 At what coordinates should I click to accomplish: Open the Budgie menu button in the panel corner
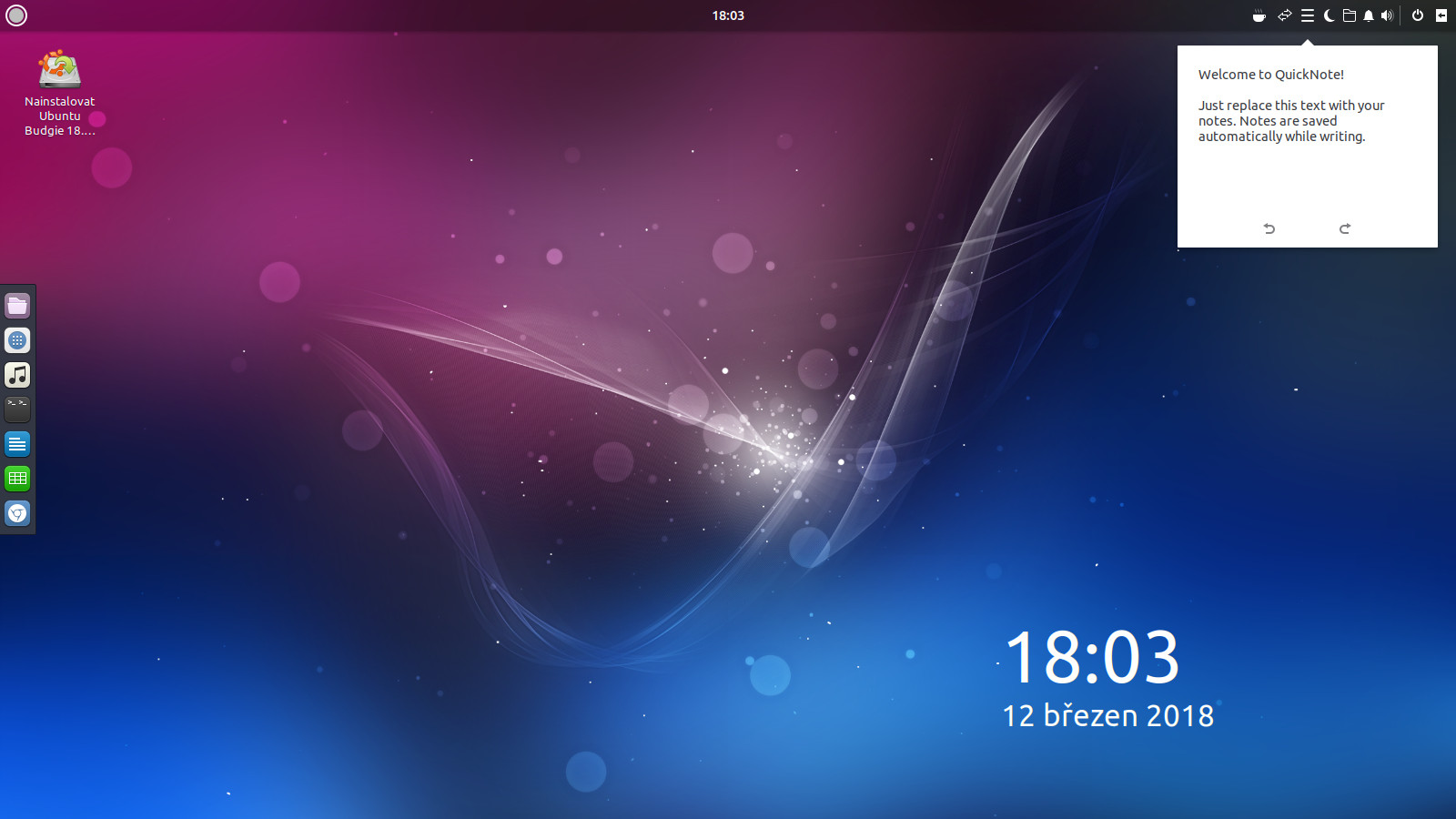[x=16, y=15]
